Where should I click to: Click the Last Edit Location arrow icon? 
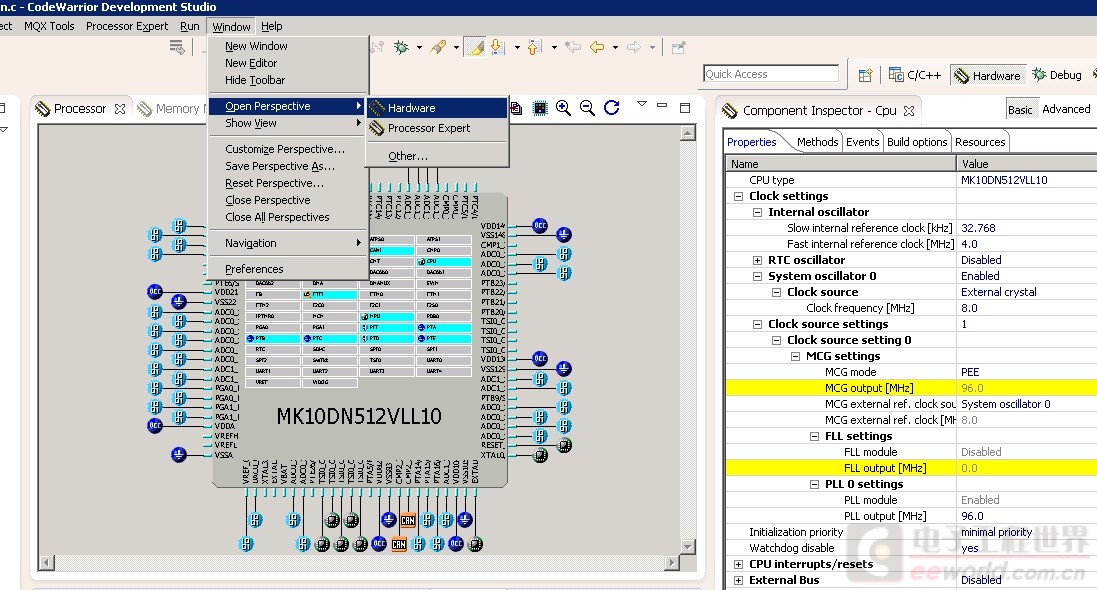pos(573,48)
